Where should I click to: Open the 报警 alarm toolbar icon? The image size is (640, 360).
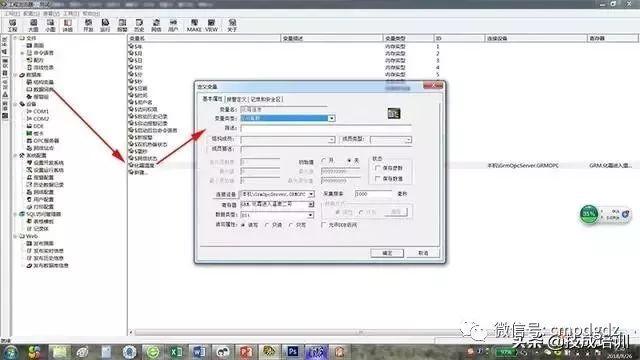(122, 25)
